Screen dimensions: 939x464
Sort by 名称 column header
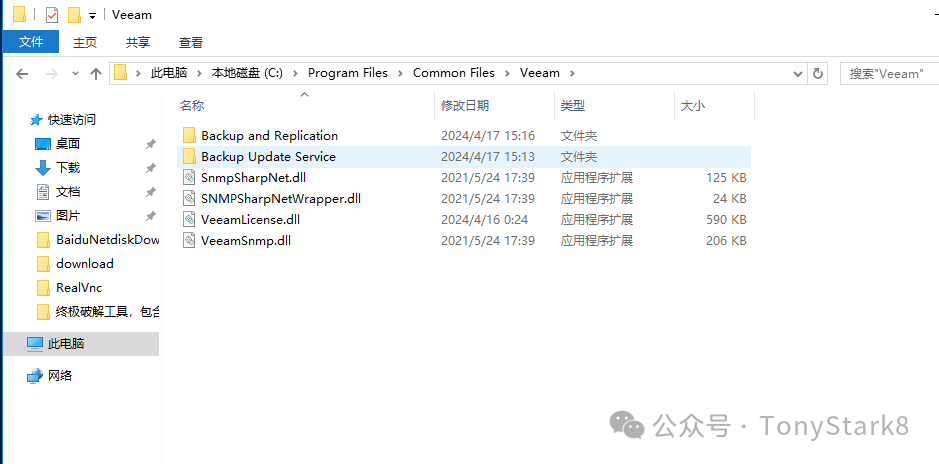coord(192,106)
